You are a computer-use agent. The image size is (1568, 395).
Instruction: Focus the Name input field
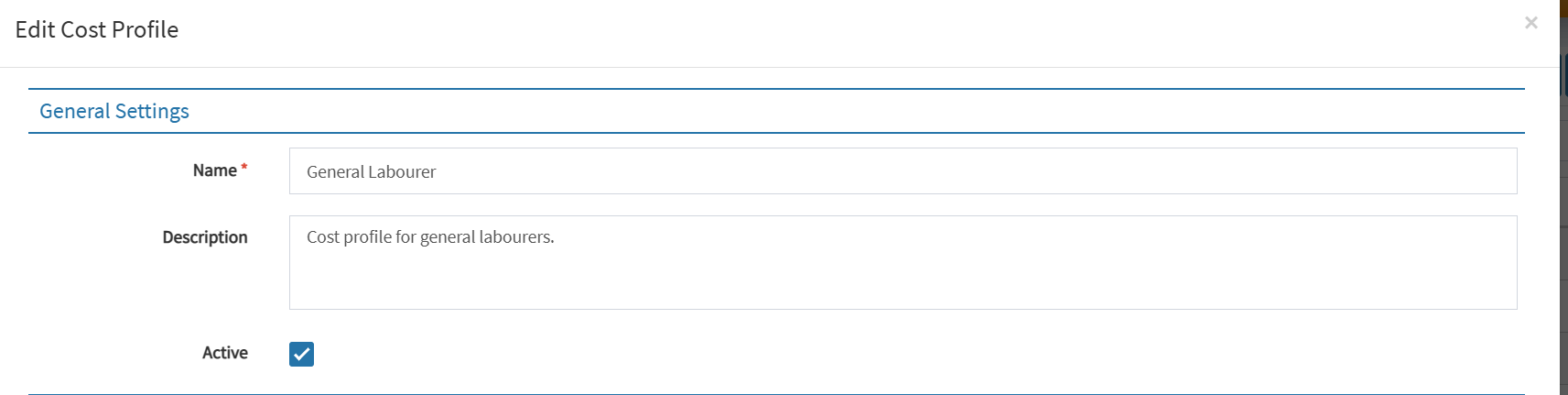pos(902,171)
